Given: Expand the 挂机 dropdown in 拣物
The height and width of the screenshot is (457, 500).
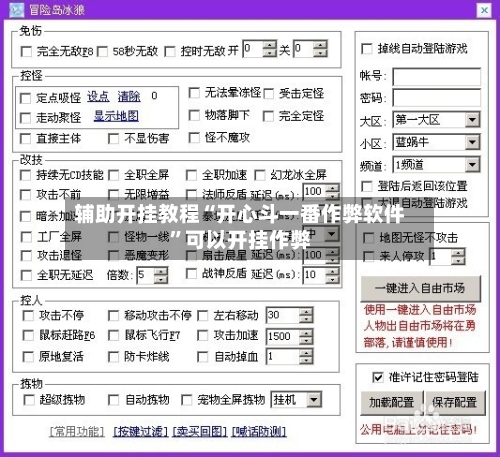Looking at the screenshot, I should coord(314,400).
